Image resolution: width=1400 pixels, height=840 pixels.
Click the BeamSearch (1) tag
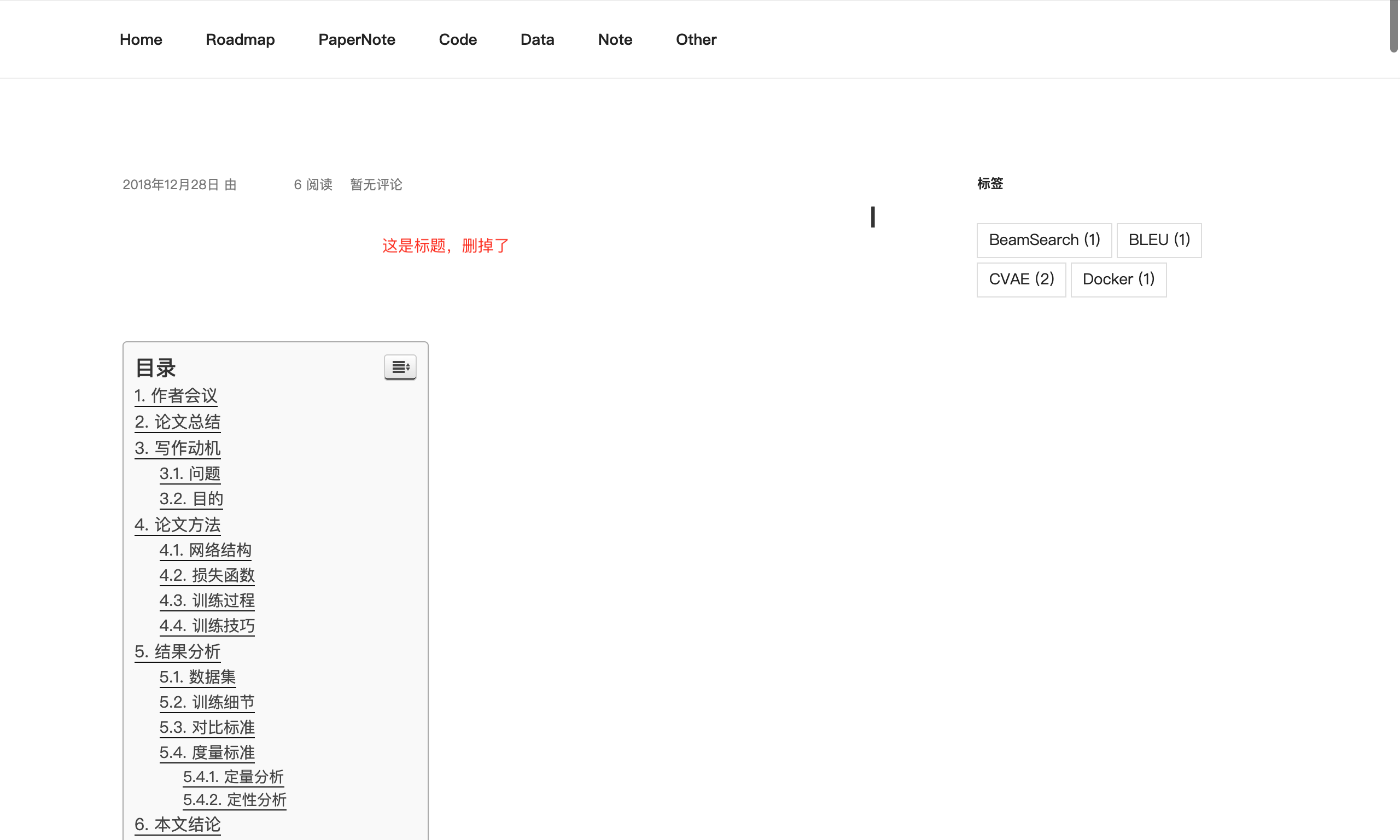(x=1043, y=240)
